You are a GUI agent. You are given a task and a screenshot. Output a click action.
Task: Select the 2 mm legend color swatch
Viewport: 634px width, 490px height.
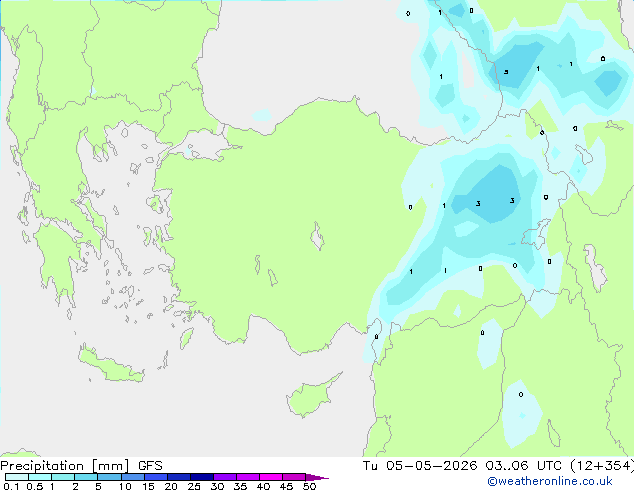pos(86,477)
